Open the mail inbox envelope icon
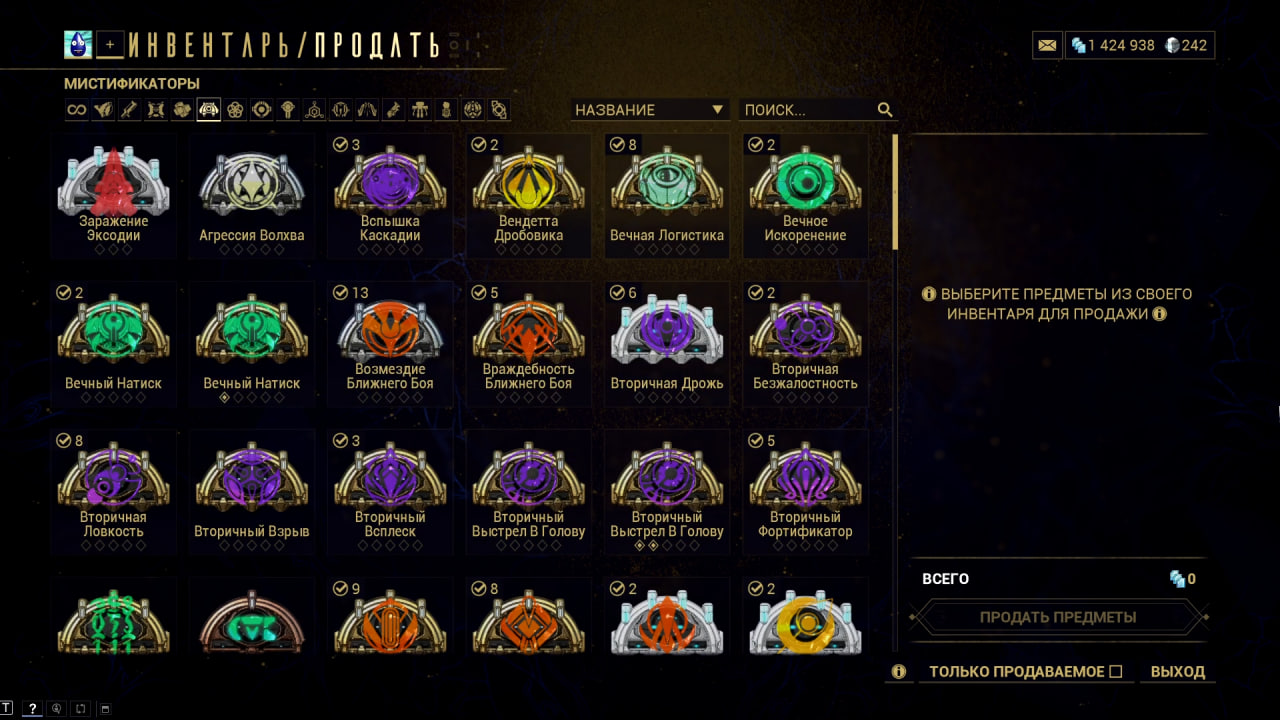 [x=1047, y=45]
